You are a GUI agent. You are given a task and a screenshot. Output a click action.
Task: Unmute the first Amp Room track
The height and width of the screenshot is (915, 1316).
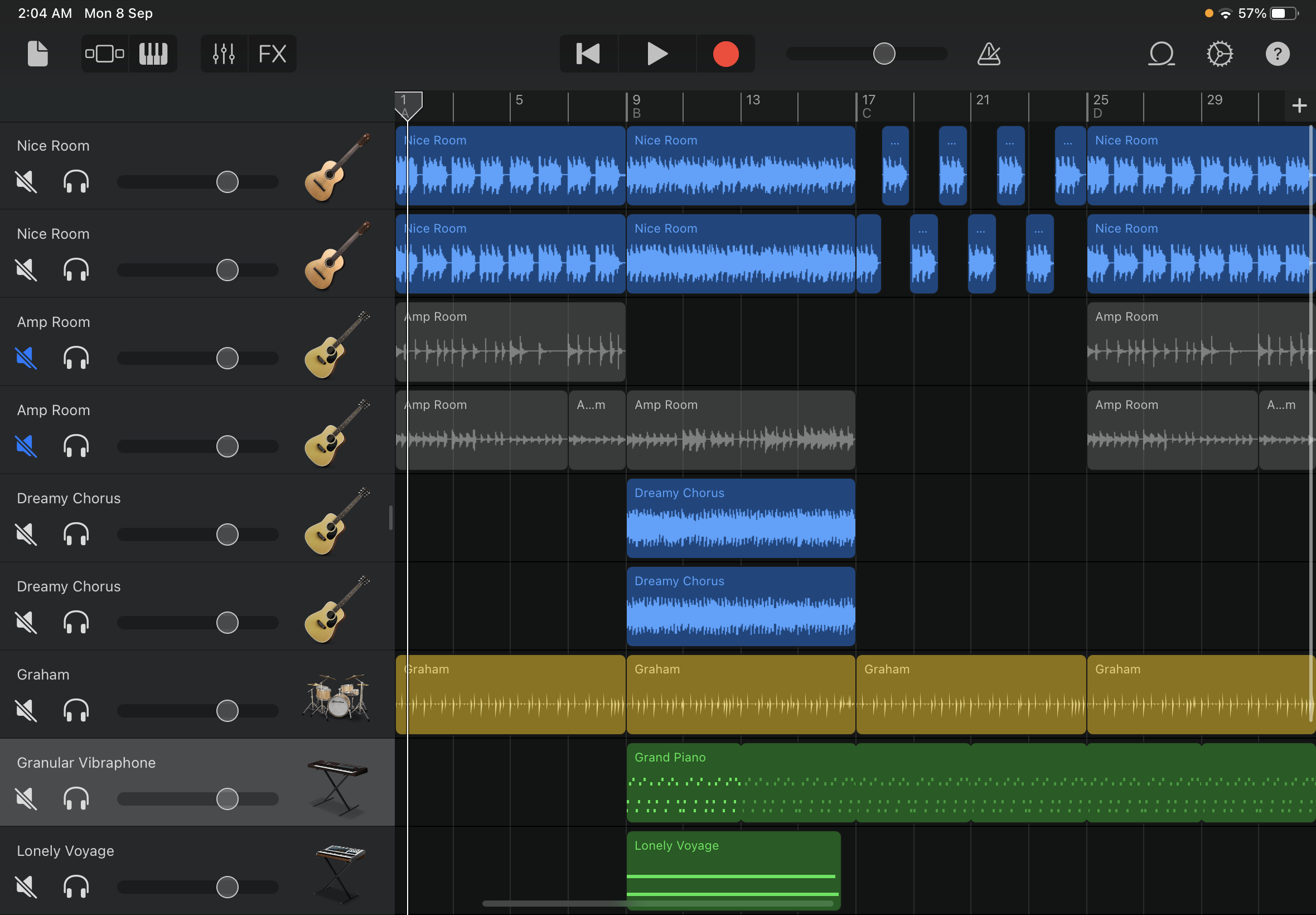(x=26, y=358)
